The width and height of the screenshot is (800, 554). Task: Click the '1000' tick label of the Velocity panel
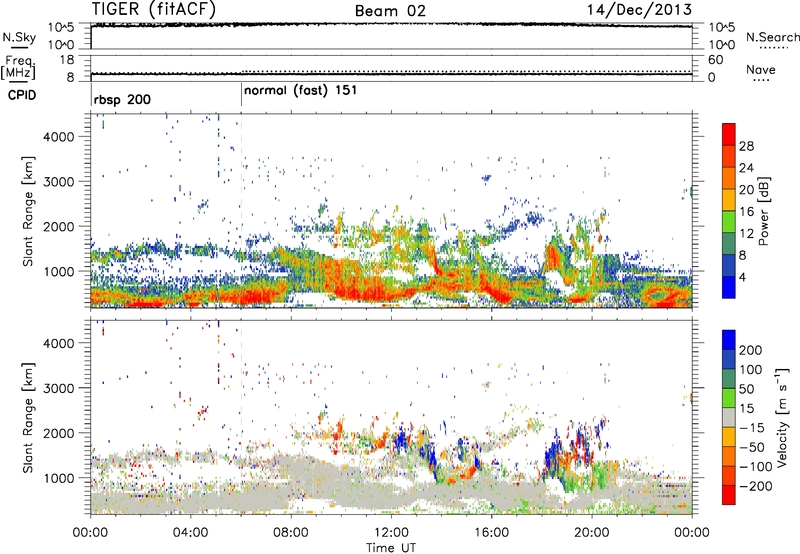click(x=59, y=478)
